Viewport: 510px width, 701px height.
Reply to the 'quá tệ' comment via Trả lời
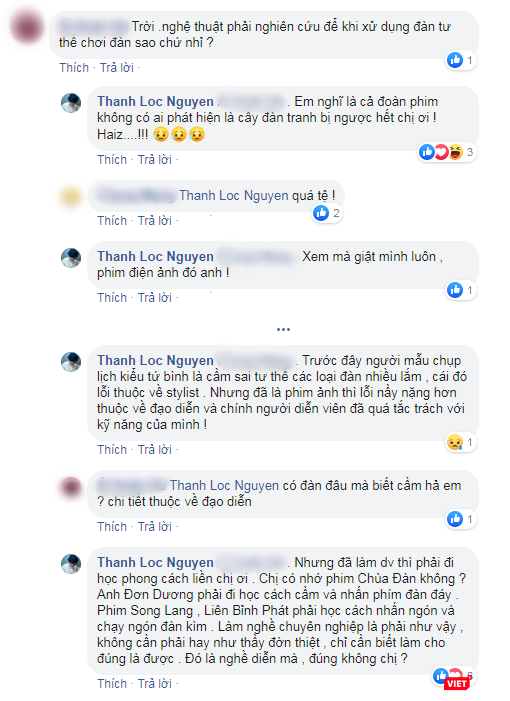click(155, 221)
